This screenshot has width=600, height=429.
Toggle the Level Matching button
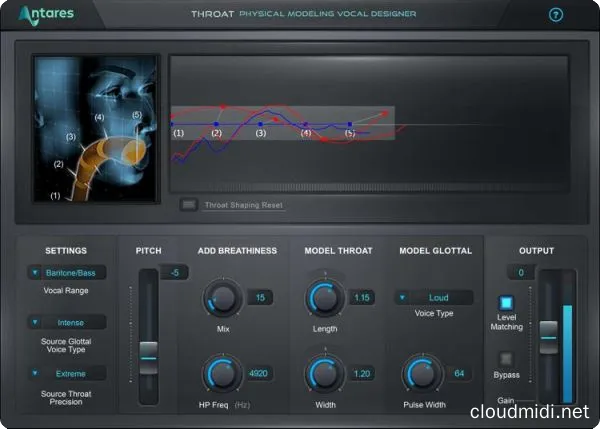pyautogui.click(x=506, y=303)
